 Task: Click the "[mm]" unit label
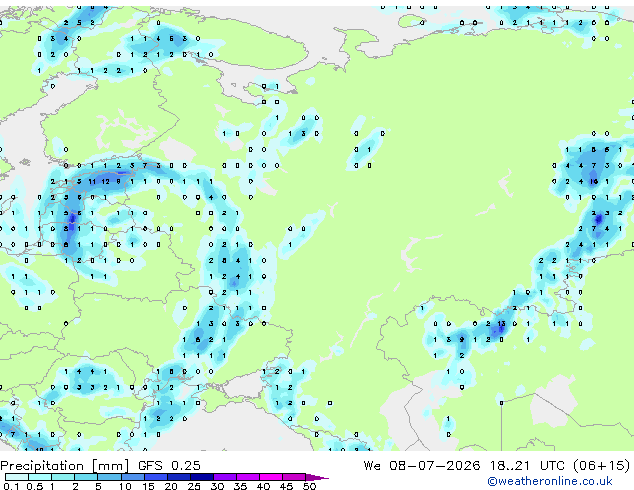(111, 466)
